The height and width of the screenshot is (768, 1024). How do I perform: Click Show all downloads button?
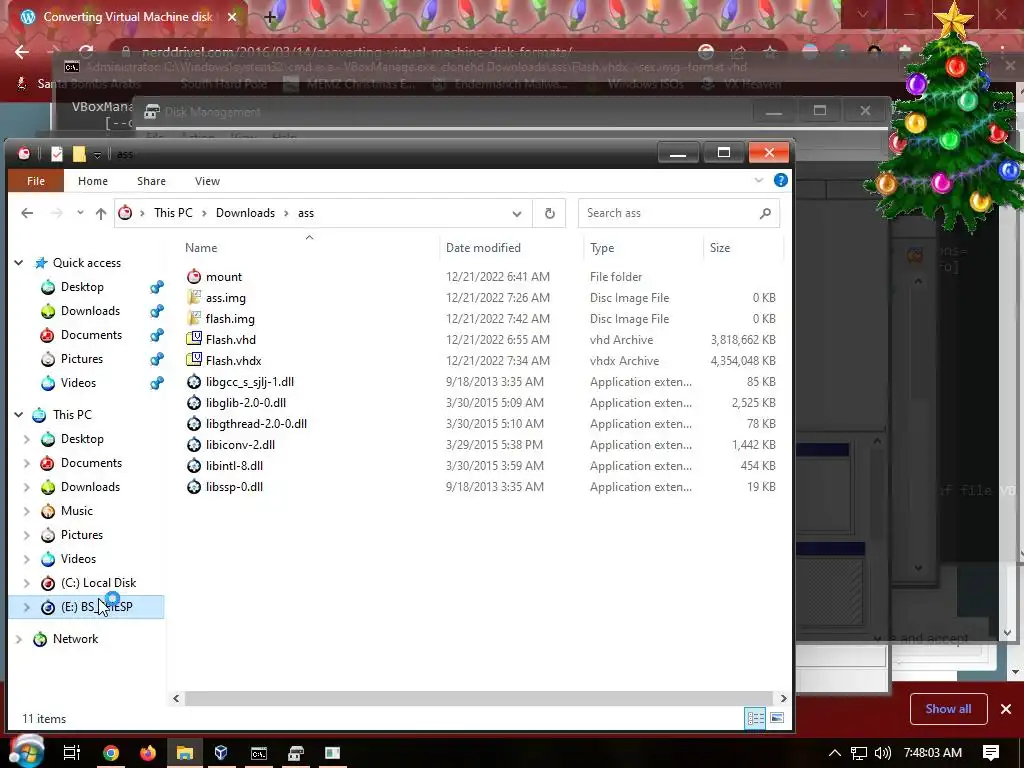tap(948, 709)
